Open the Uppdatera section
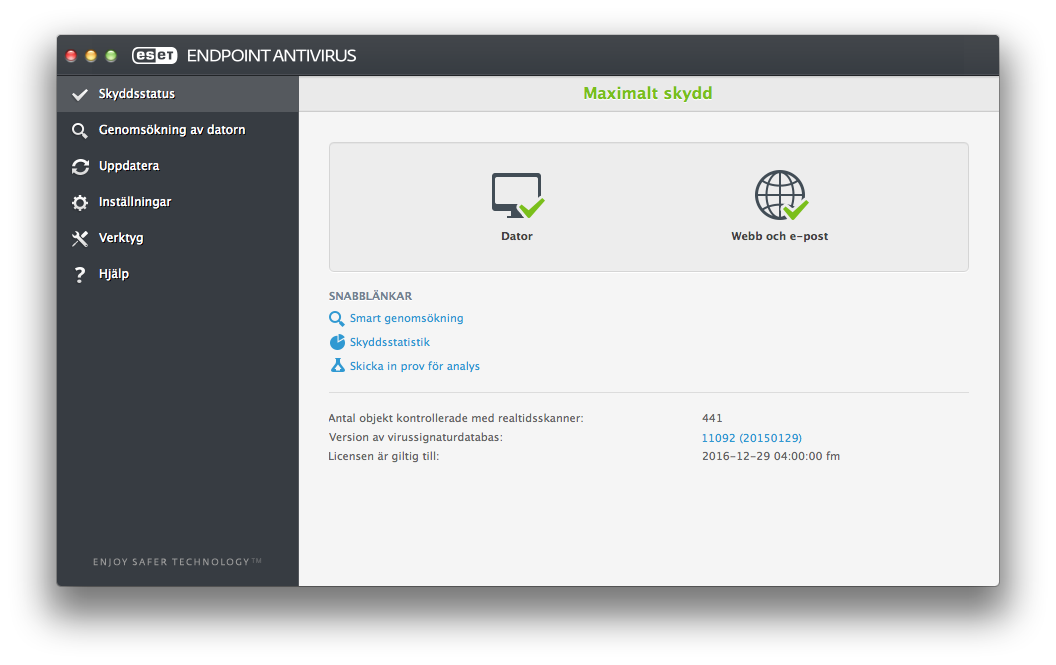The image size is (1056, 665). click(178, 166)
